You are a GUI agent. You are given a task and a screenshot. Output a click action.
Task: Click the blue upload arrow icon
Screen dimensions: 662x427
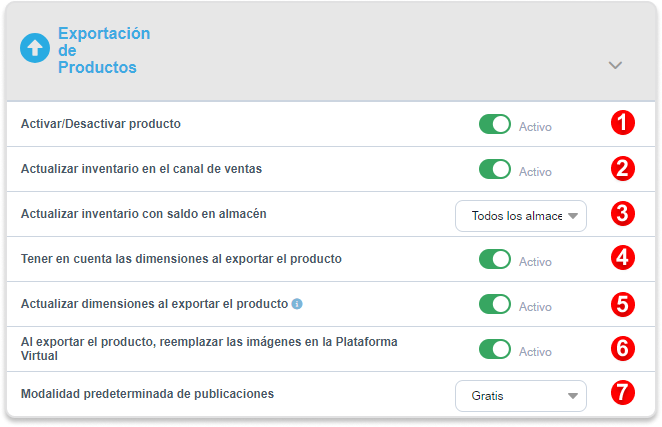coord(35,48)
